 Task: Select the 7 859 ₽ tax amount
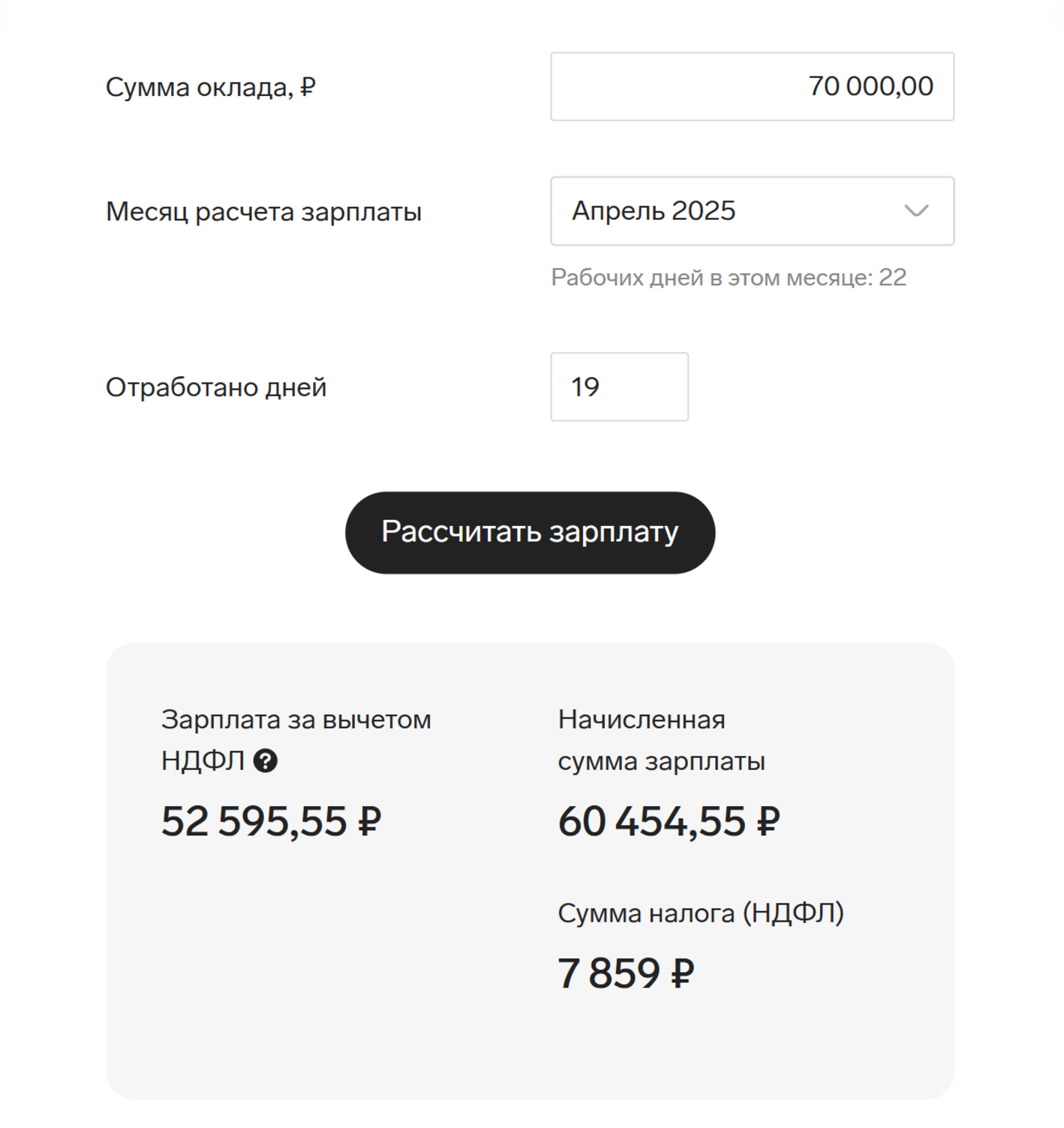tap(626, 973)
